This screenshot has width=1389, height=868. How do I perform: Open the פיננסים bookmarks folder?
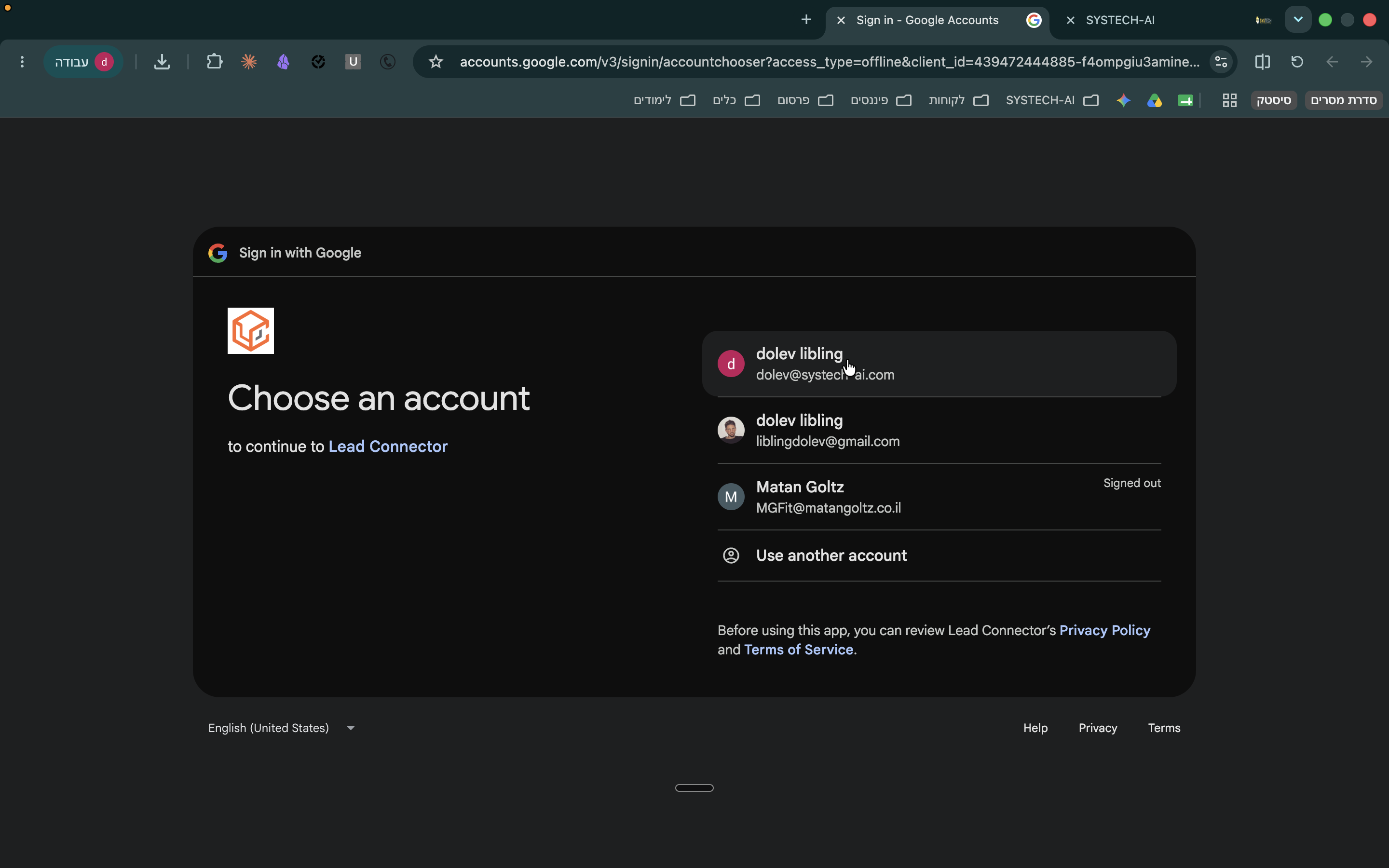[x=881, y=100]
